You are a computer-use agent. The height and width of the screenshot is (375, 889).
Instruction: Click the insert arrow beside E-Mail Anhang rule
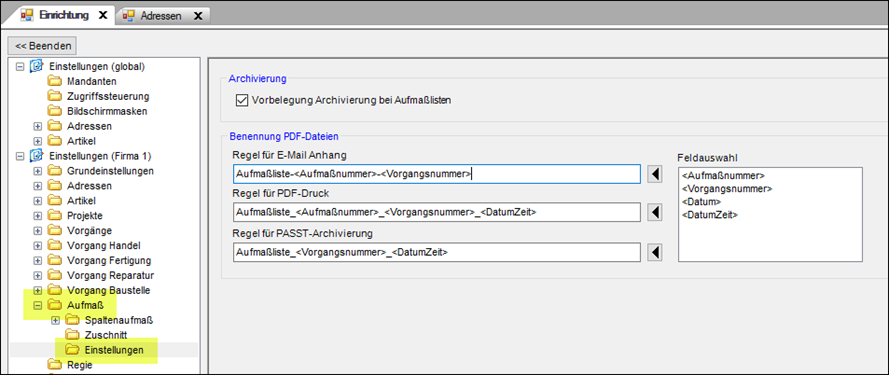click(655, 174)
